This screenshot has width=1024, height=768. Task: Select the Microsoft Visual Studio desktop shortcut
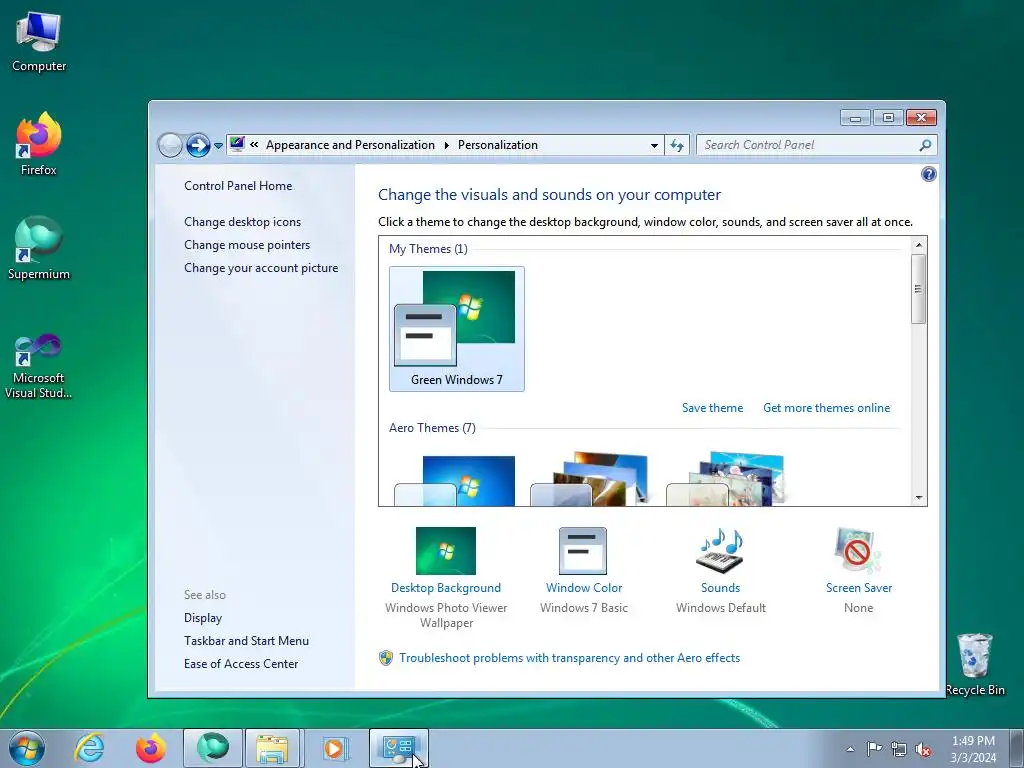39,366
